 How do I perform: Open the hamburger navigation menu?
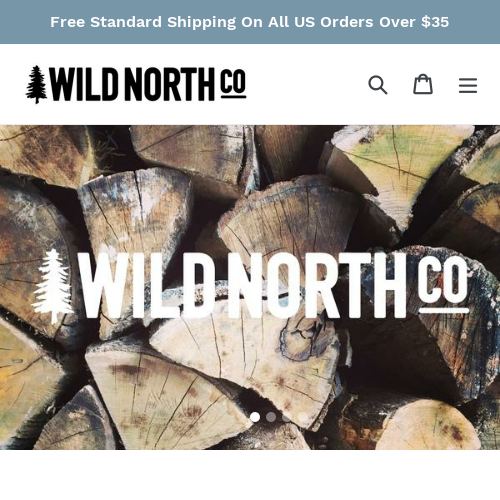click(468, 85)
